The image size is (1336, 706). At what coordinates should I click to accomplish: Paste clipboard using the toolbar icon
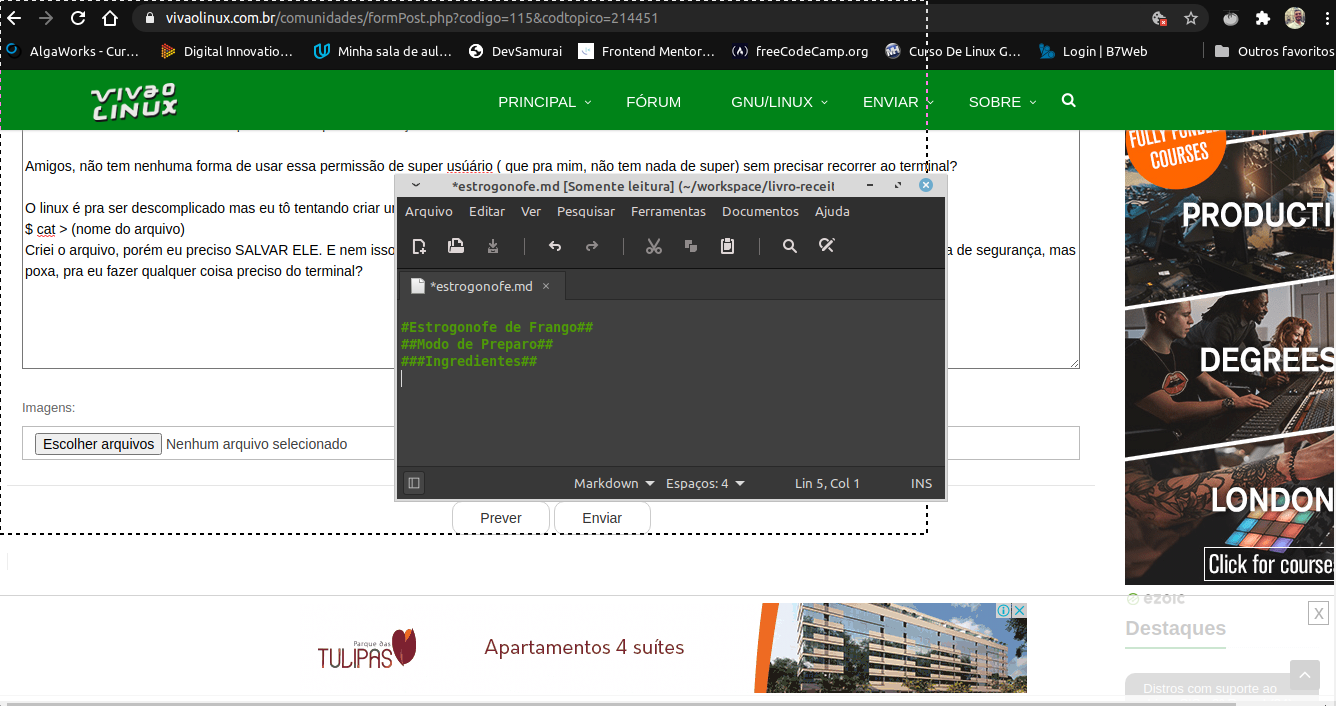728,246
